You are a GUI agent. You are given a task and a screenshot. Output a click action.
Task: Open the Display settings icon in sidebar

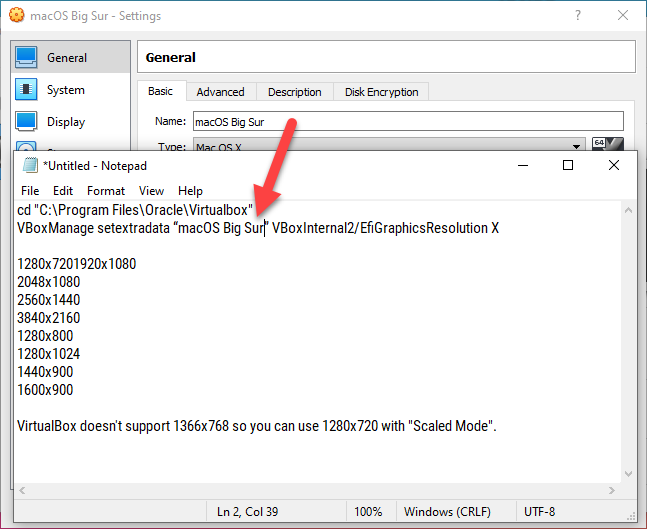[x=27, y=122]
